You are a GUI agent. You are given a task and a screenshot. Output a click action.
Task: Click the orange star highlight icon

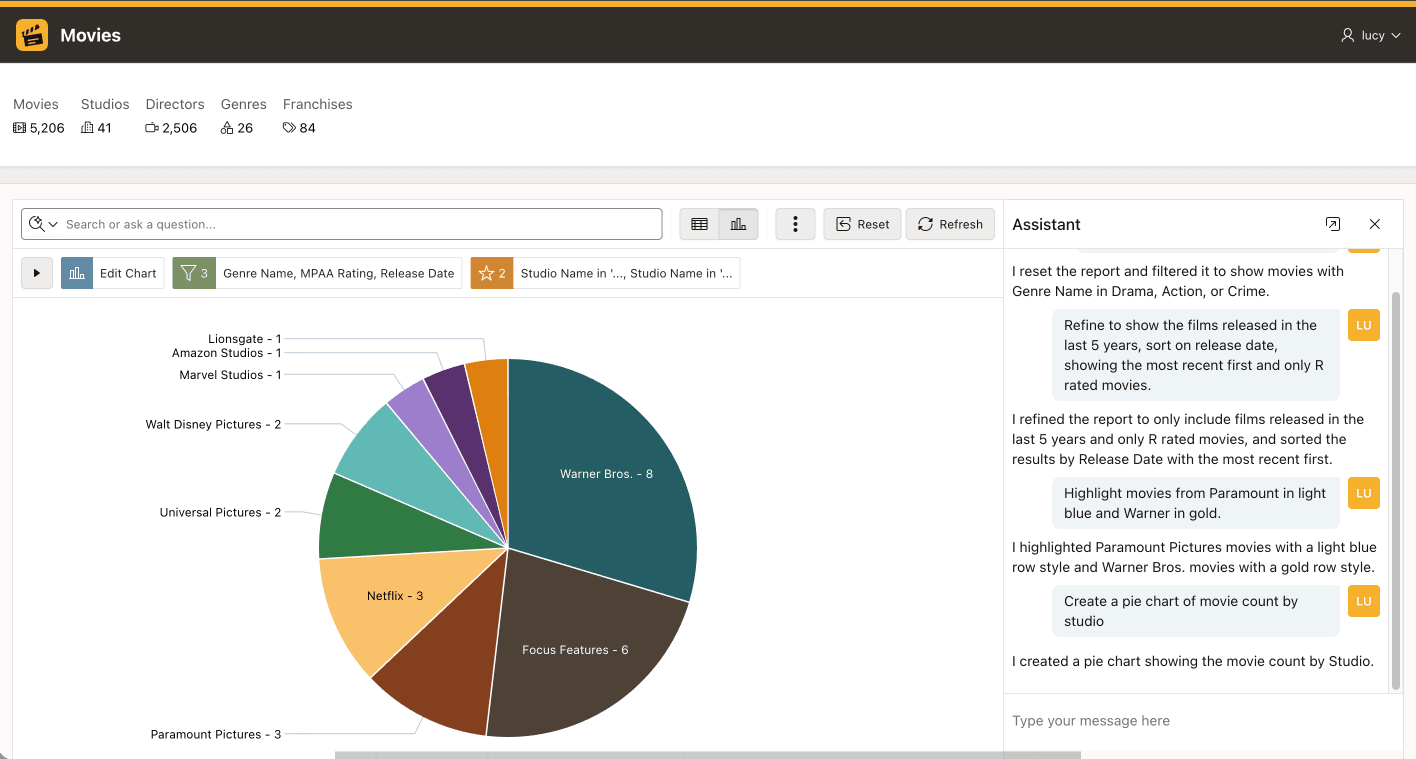pyautogui.click(x=492, y=273)
